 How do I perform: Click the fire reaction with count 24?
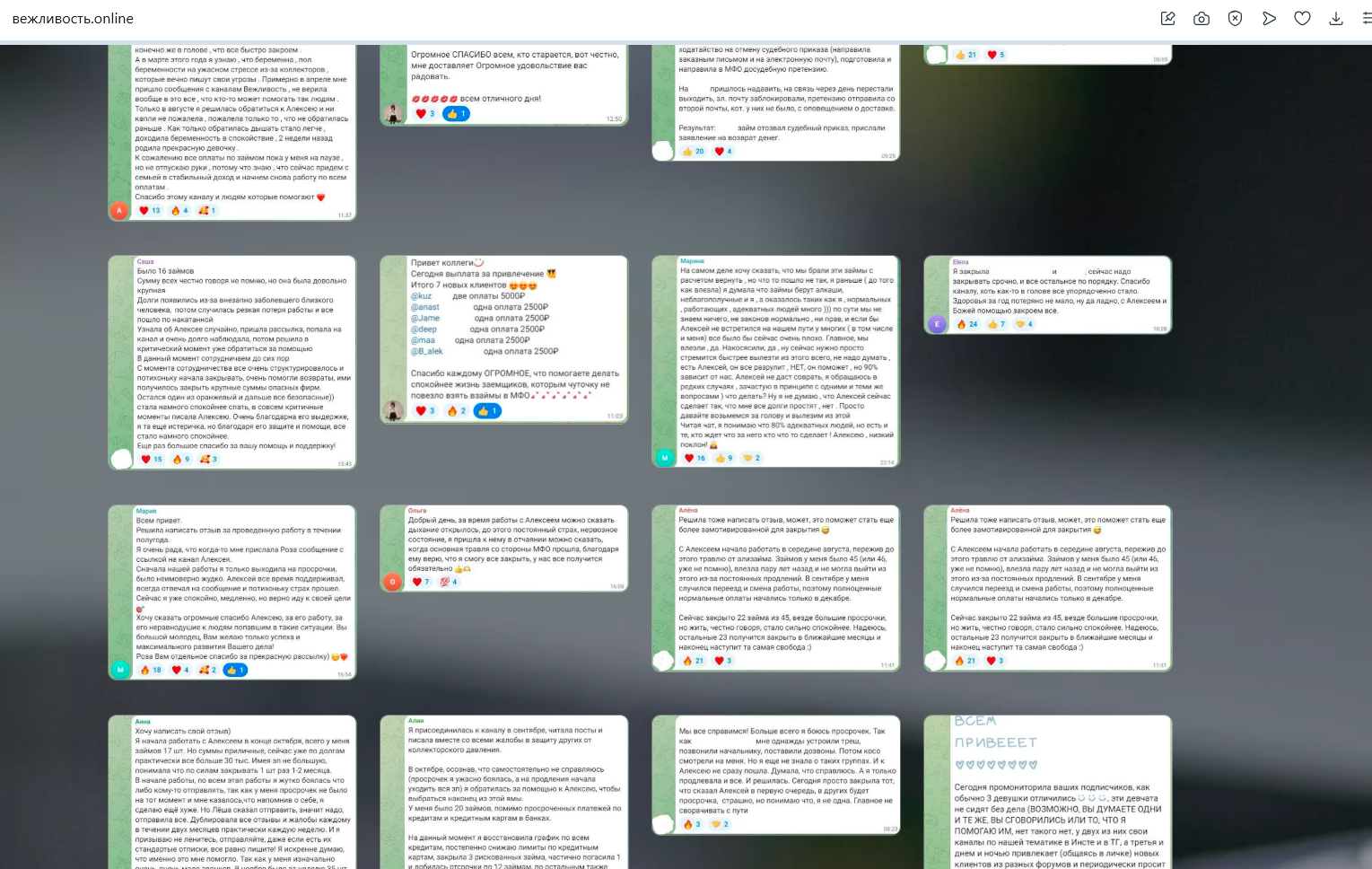click(967, 324)
